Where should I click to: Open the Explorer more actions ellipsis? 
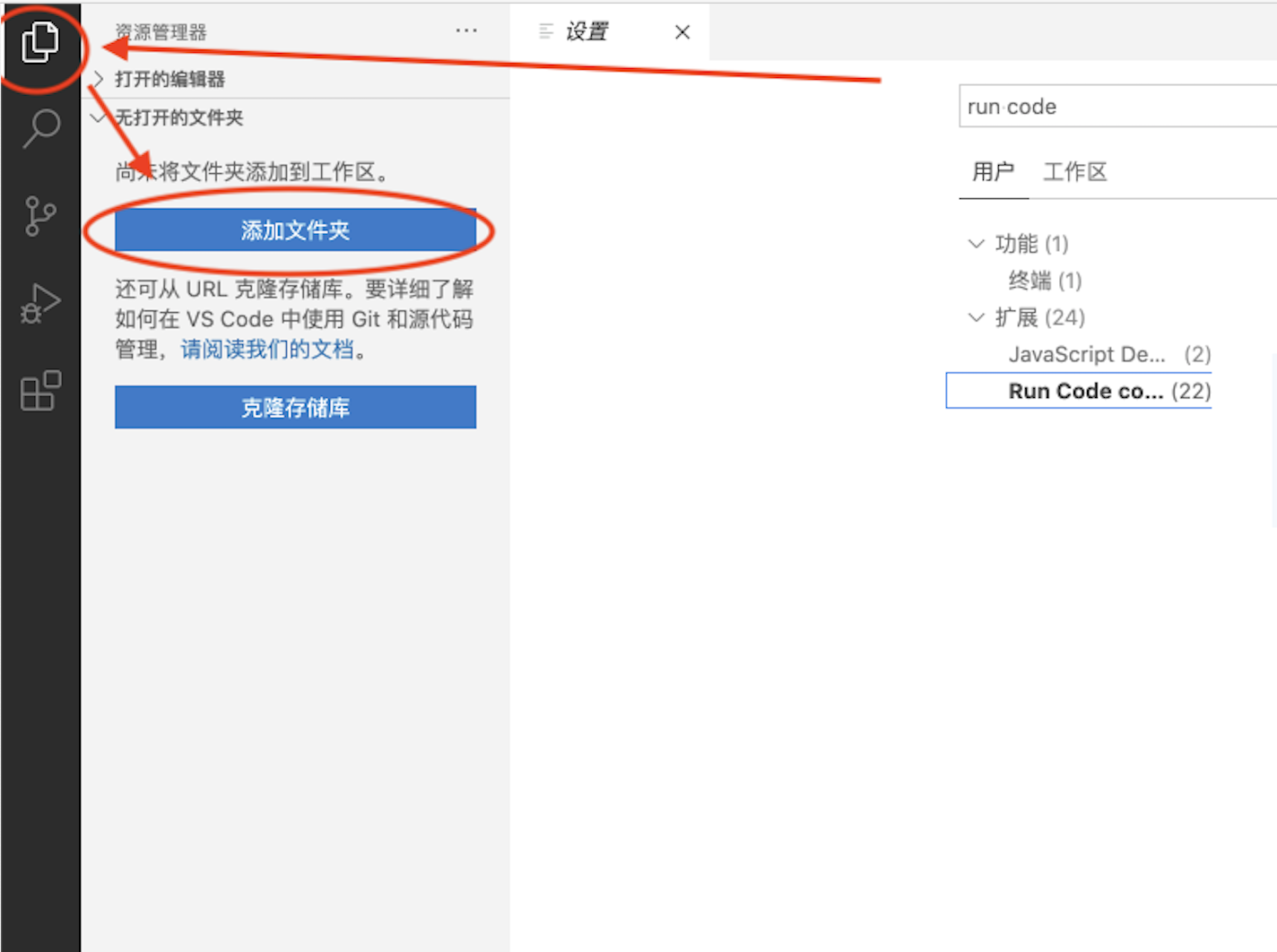click(466, 30)
